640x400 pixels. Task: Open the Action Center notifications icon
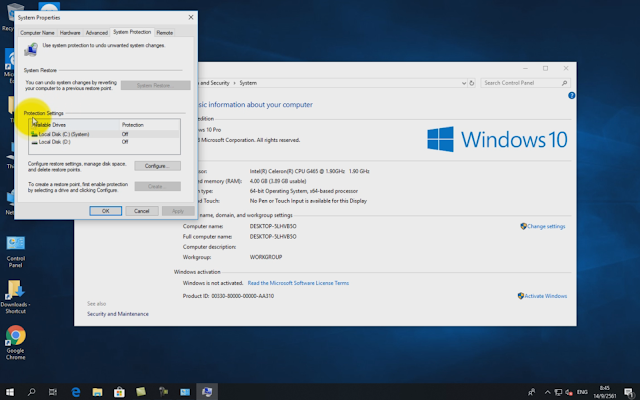[629, 392]
